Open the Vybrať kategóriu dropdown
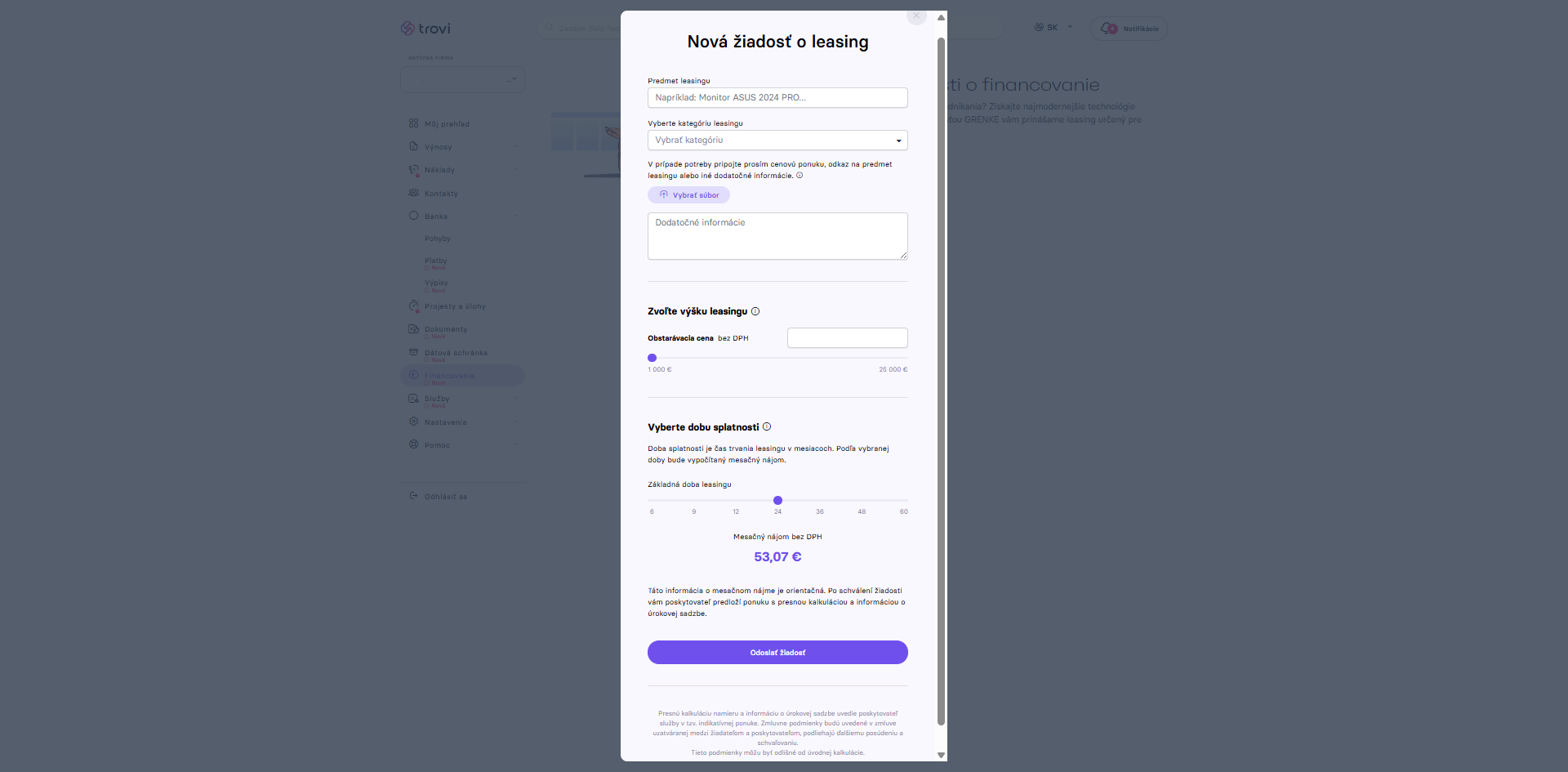 click(x=777, y=141)
